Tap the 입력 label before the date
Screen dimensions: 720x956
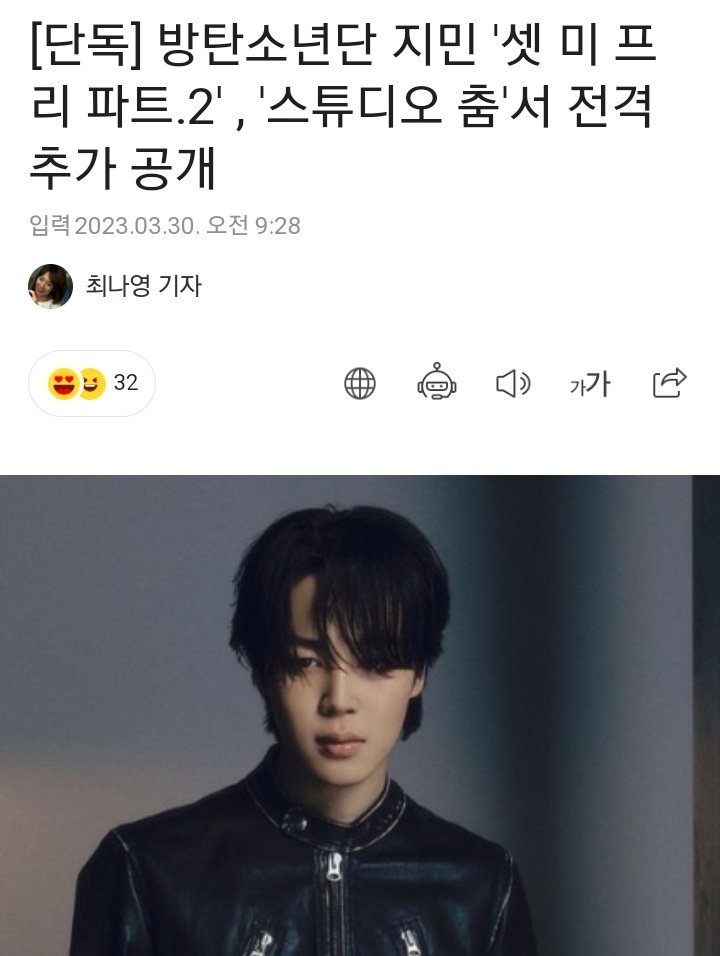tap(50, 226)
